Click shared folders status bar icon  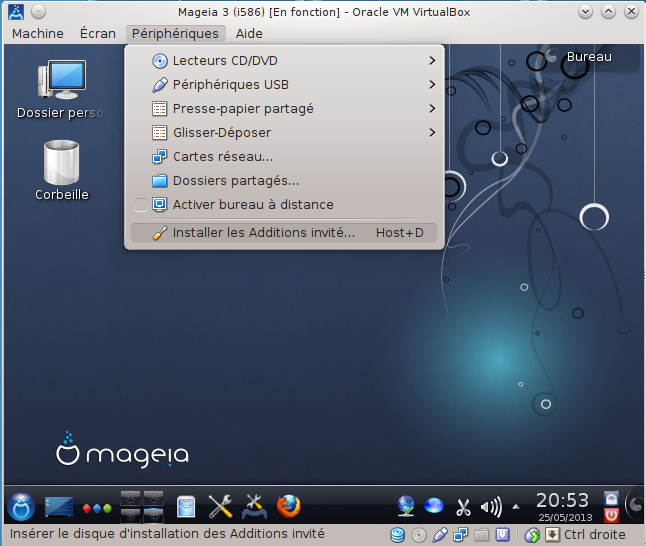coord(481,535)
